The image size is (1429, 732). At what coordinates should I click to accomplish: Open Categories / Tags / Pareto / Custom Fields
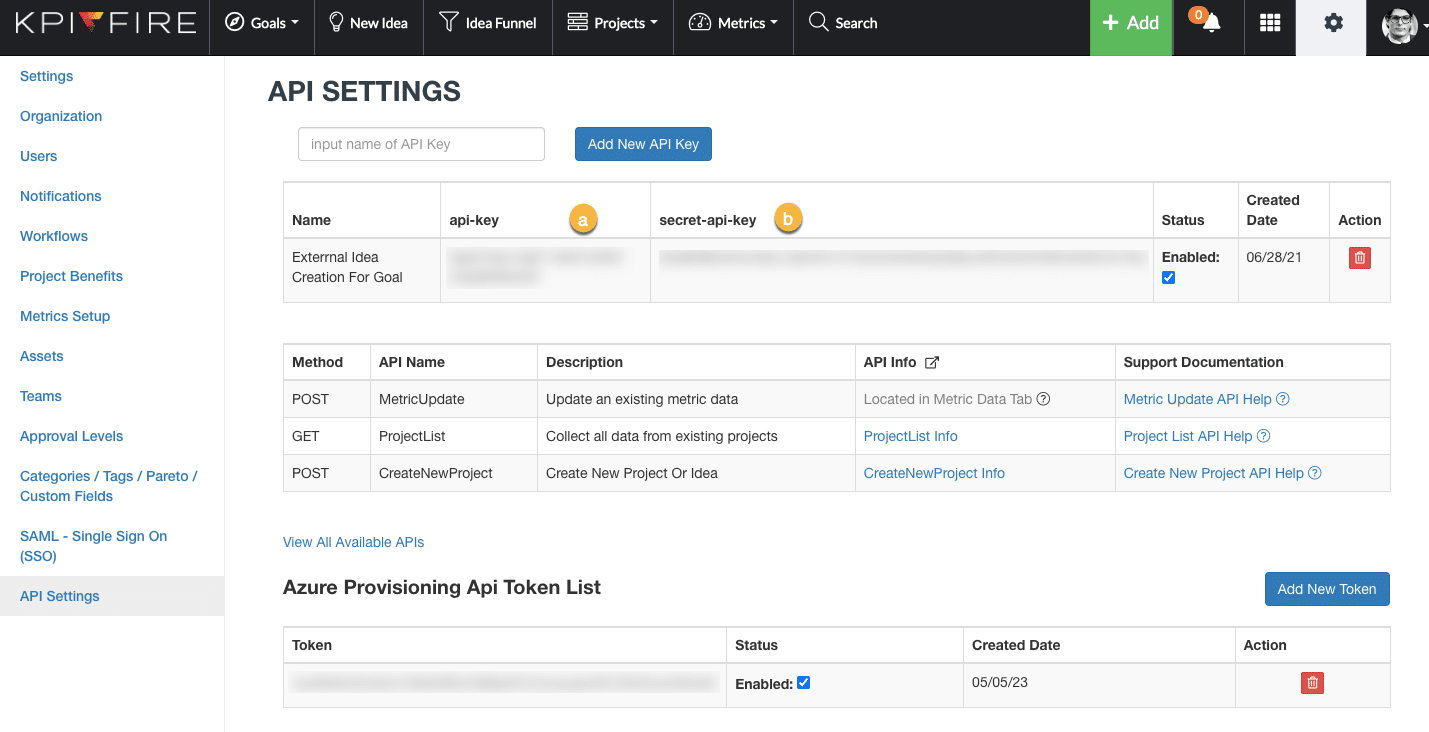pos(109,486)
